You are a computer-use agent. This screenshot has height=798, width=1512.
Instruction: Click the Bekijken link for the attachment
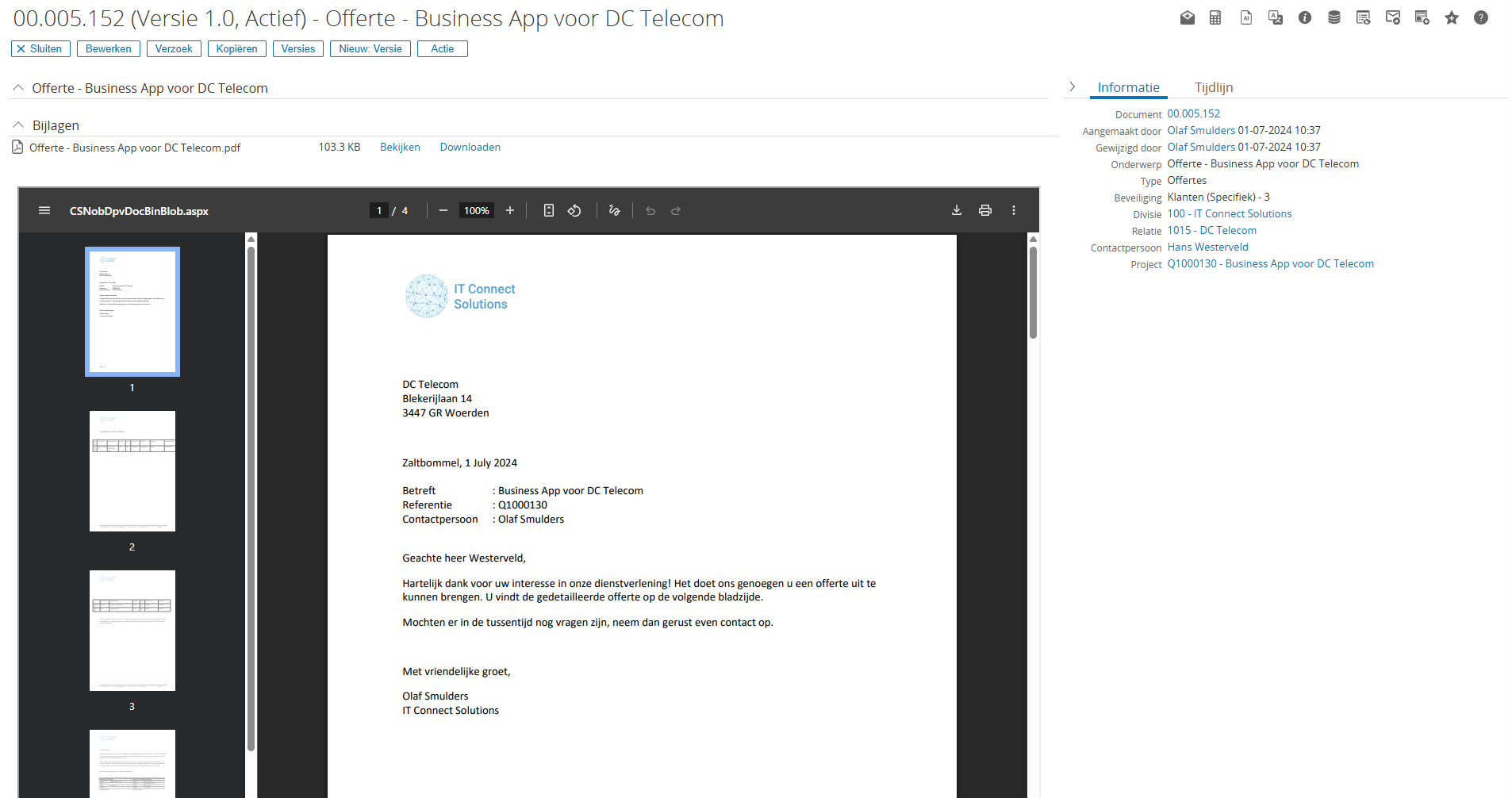pyautogui.click(x=400, y=147)
